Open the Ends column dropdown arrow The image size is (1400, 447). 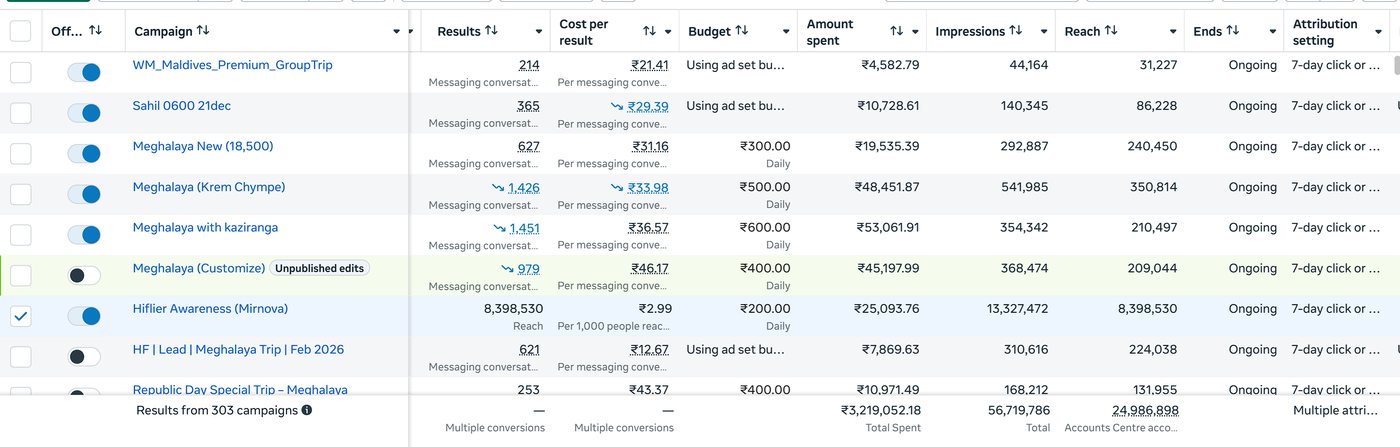pyautogui.click(x=1272, y=32)
